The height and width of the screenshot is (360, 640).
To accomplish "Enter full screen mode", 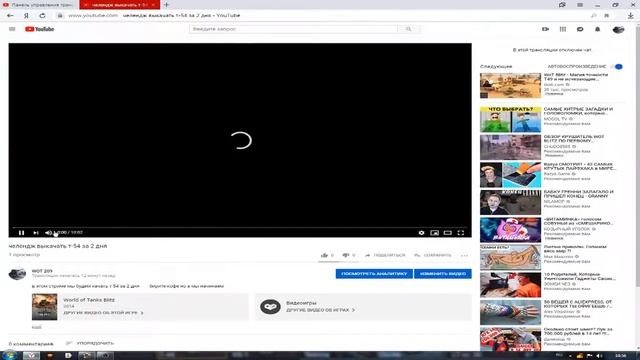I will pos(461,233).
